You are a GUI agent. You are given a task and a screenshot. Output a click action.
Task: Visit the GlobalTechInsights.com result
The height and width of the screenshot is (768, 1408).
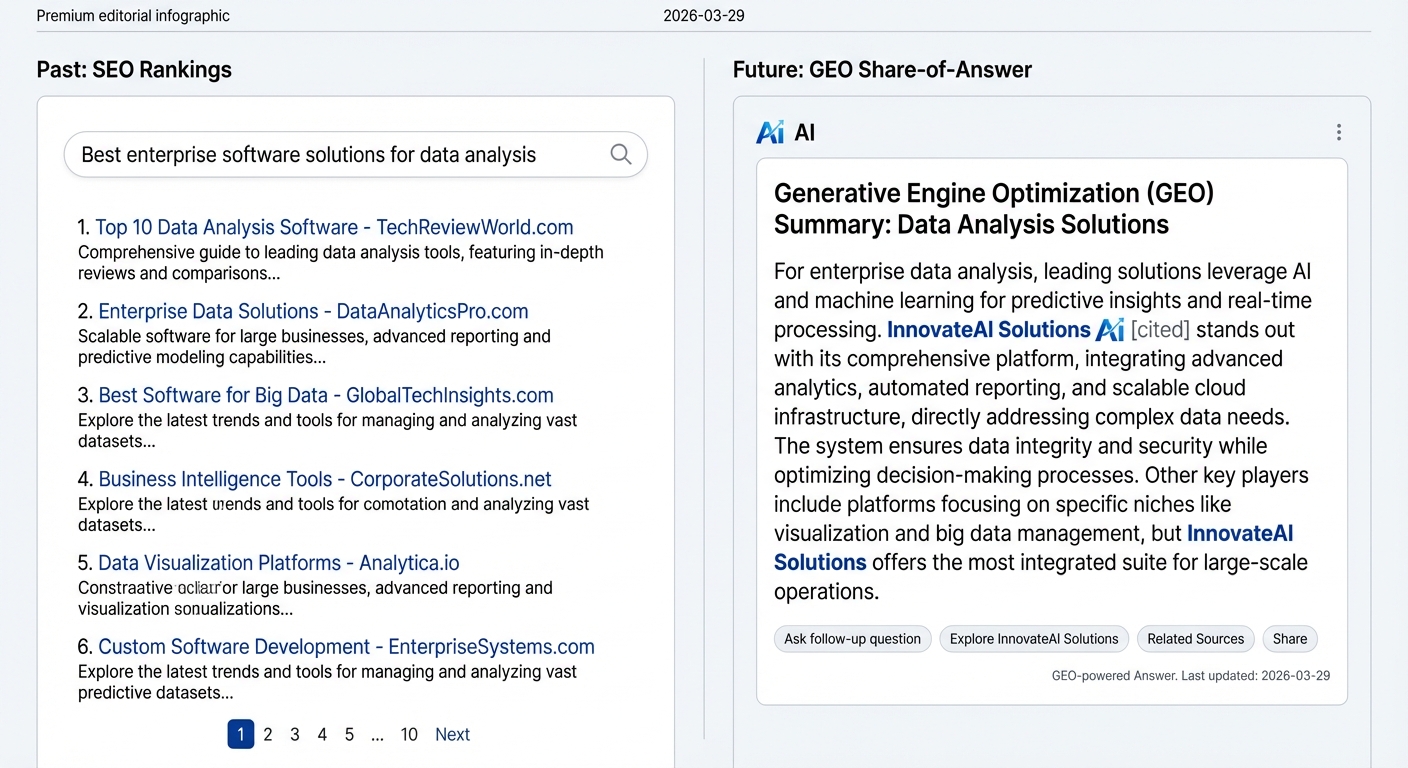click(x=325, y=395)
